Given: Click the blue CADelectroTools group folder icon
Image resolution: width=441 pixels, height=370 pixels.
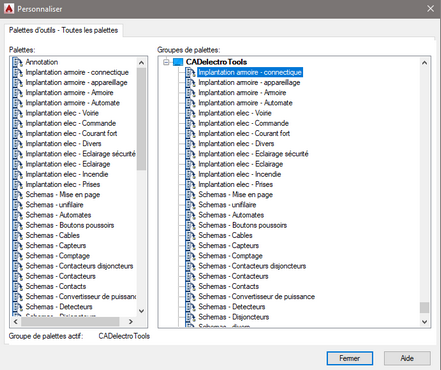Looking at the screenshot, I should [178, 62].
